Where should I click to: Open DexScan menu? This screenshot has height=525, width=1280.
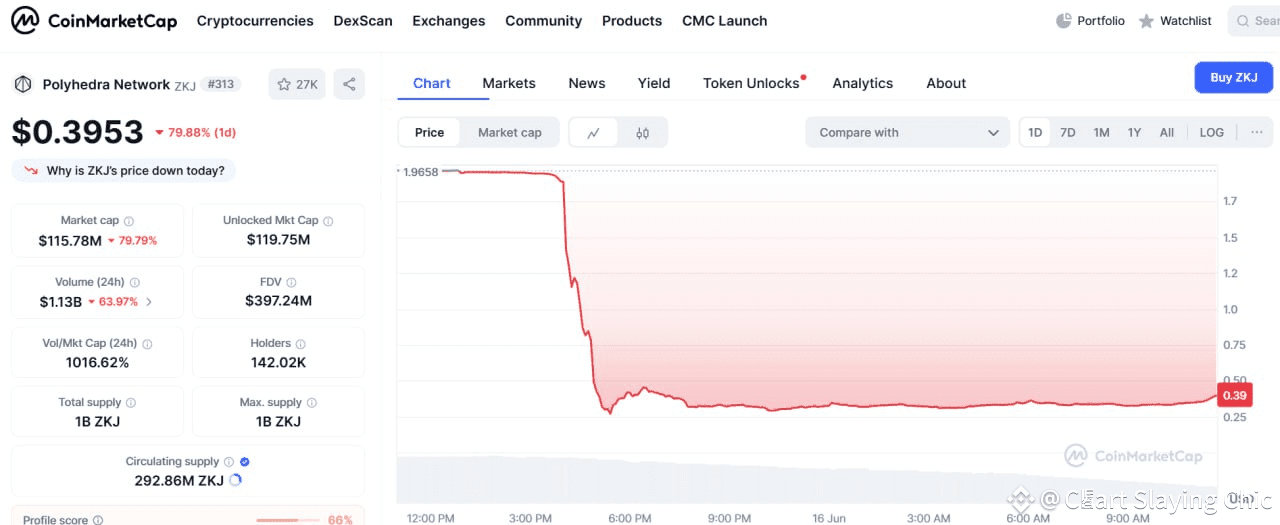coord(363,21)
